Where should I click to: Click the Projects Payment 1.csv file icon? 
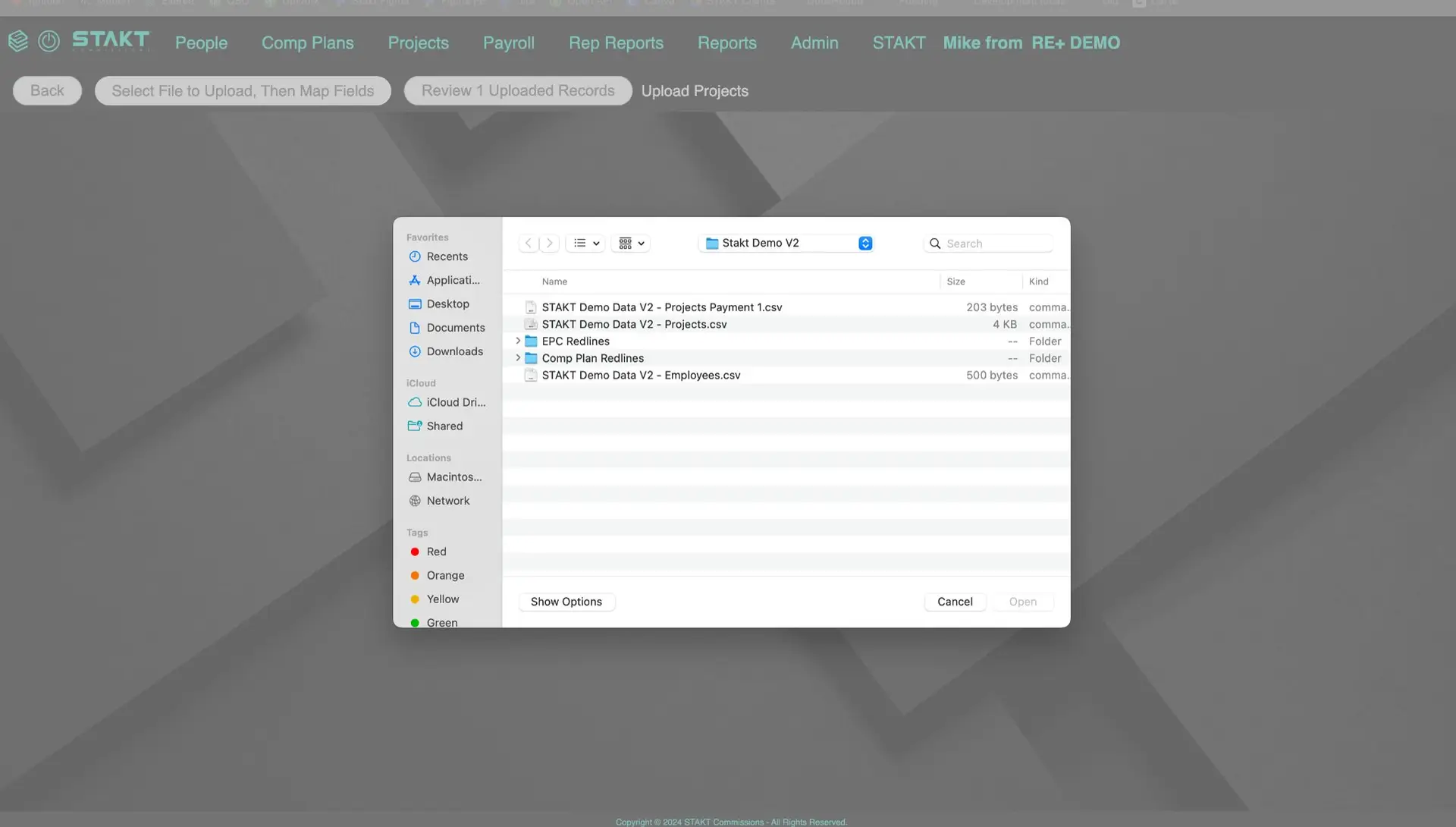tap(531, 307)
